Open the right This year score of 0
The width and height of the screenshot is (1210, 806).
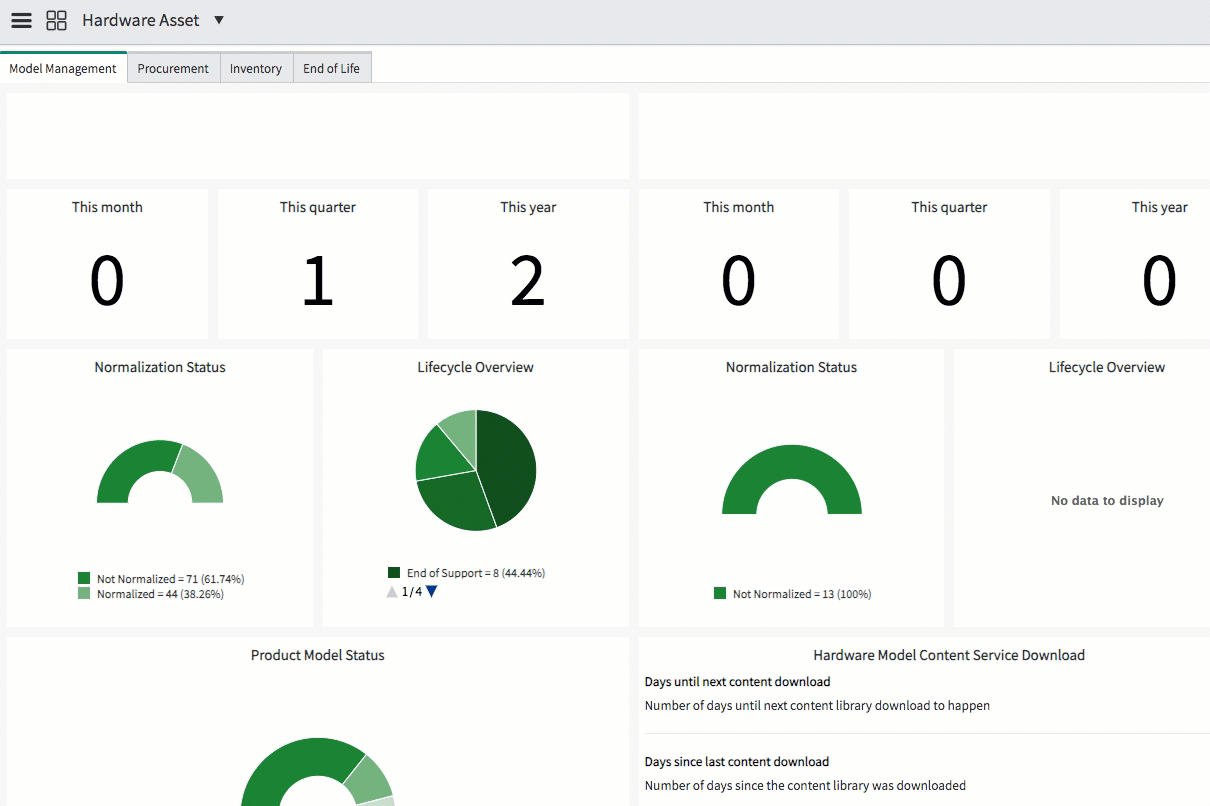(x=1160, y=281)
